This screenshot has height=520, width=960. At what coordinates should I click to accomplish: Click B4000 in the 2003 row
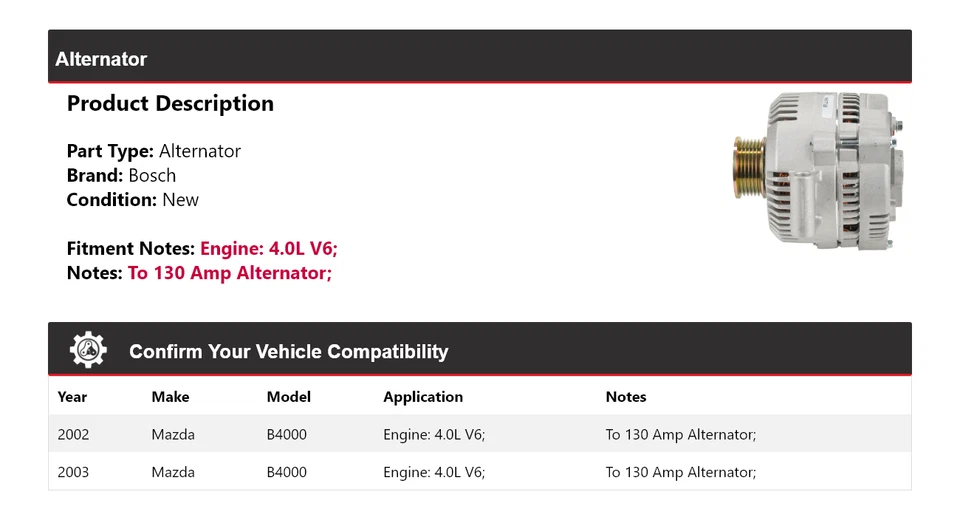287,472
